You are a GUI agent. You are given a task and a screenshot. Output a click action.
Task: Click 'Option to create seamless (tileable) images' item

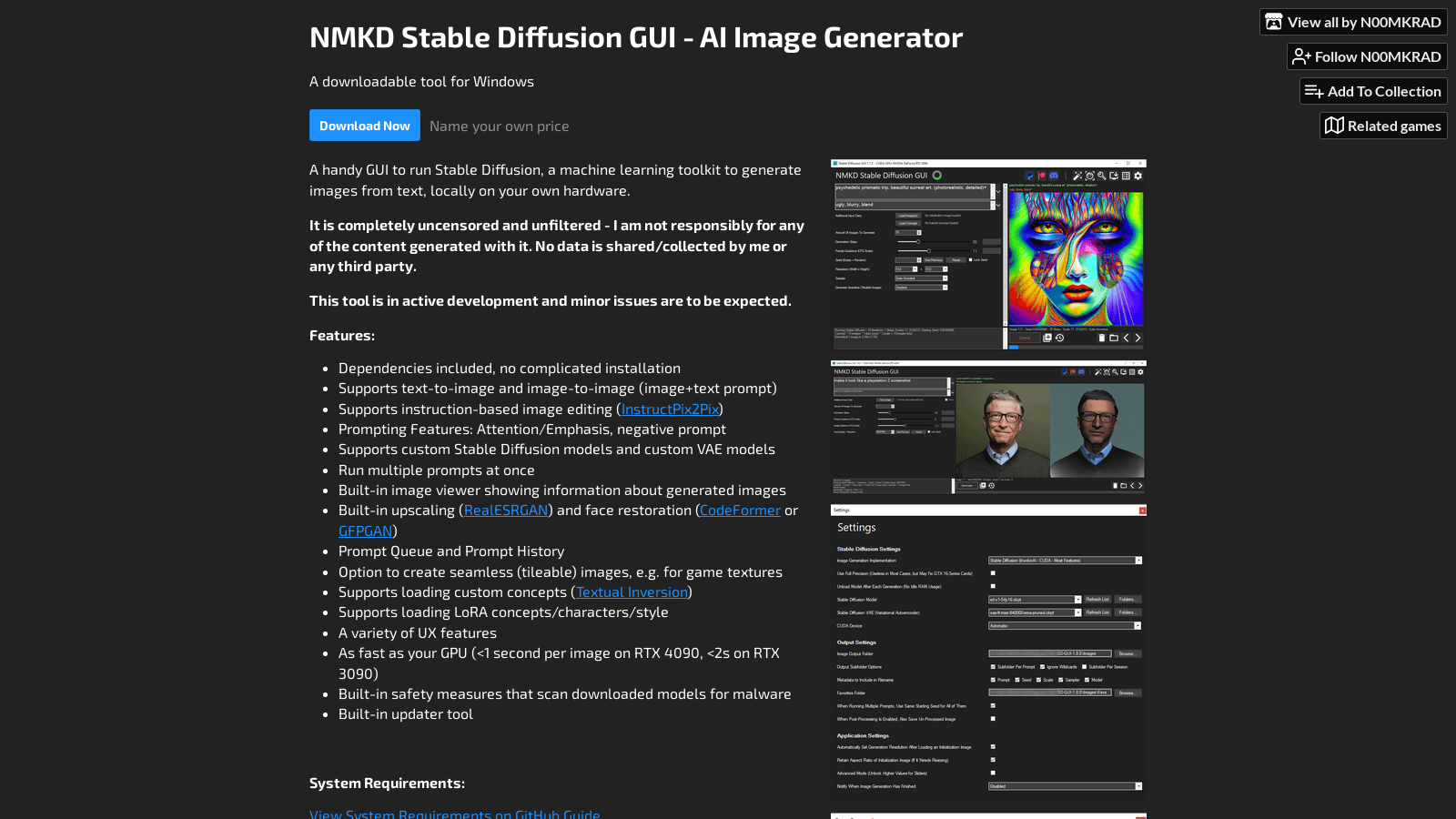tap(561, 572)
